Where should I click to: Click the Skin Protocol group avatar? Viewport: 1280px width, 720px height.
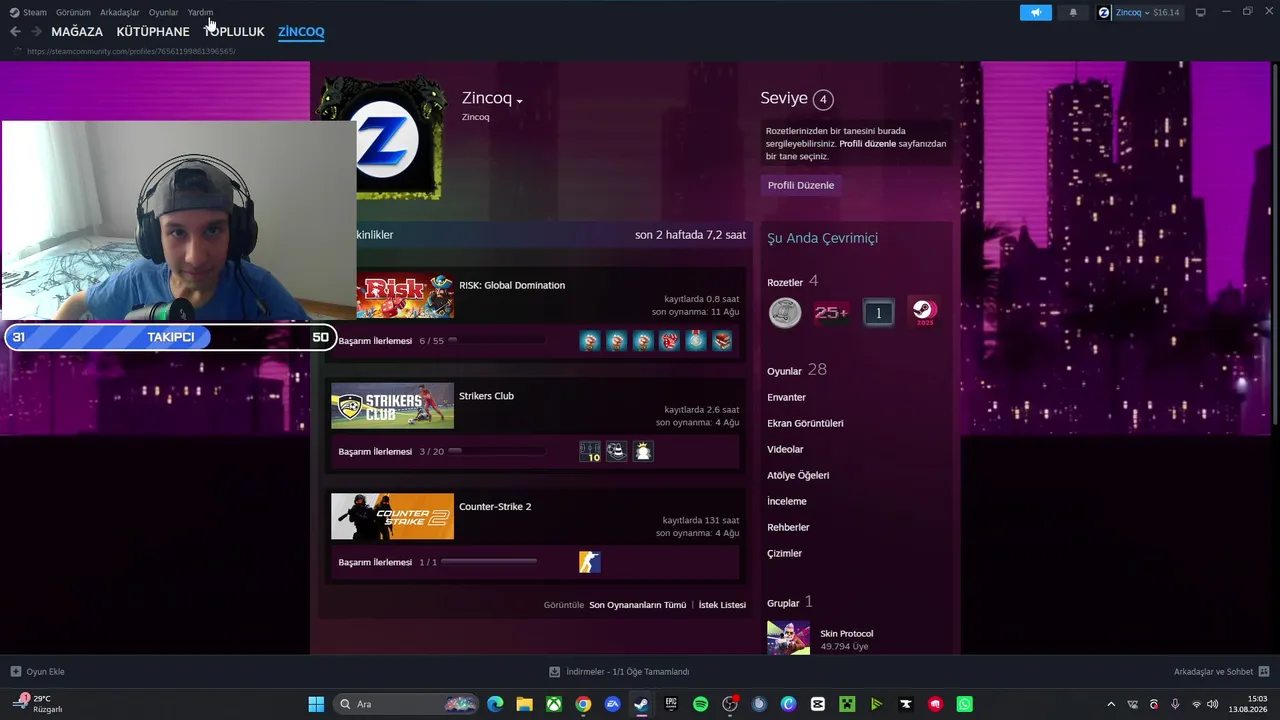[788, 638]
